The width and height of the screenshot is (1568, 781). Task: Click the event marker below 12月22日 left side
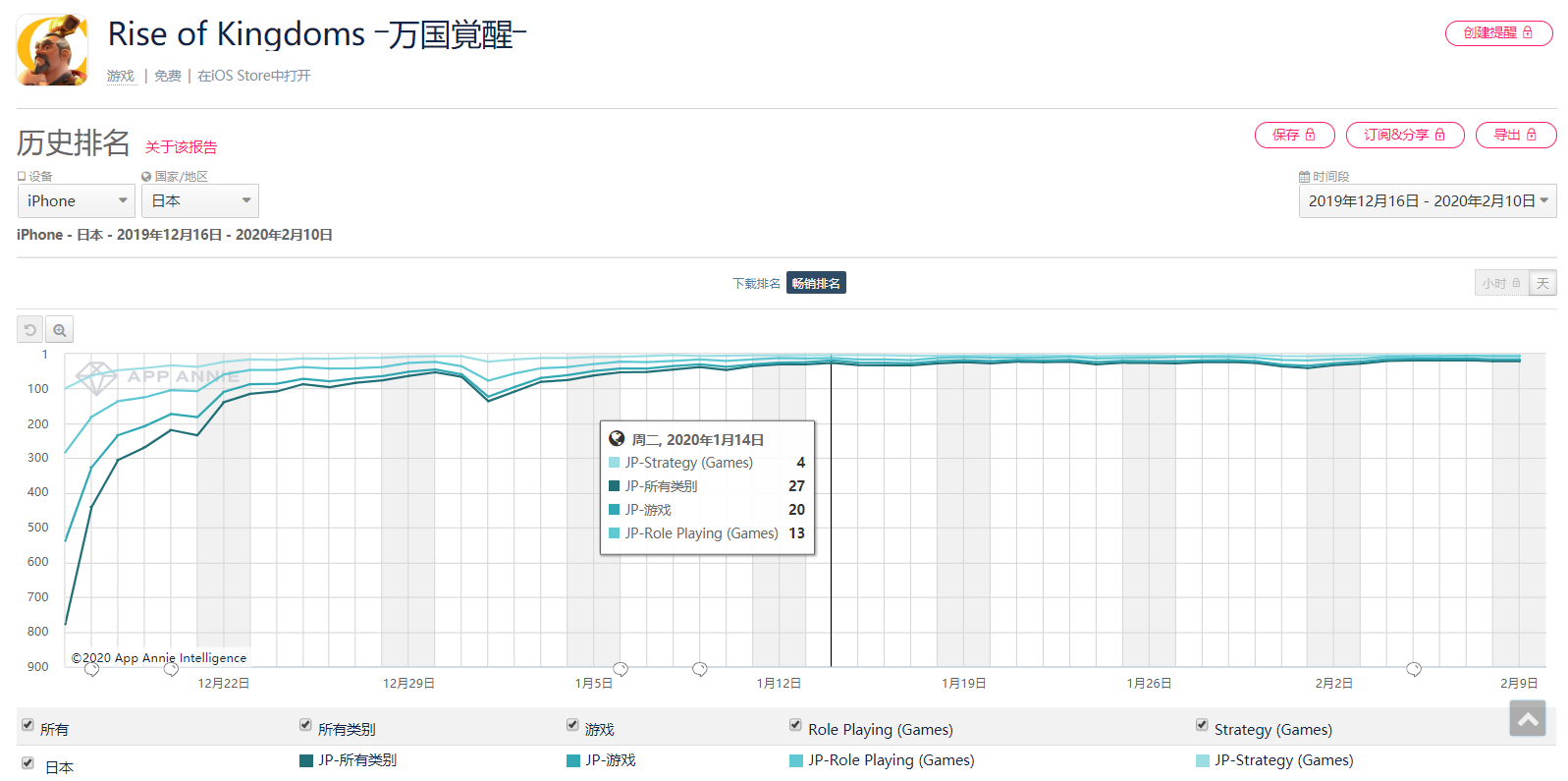[x=171, y=670]
